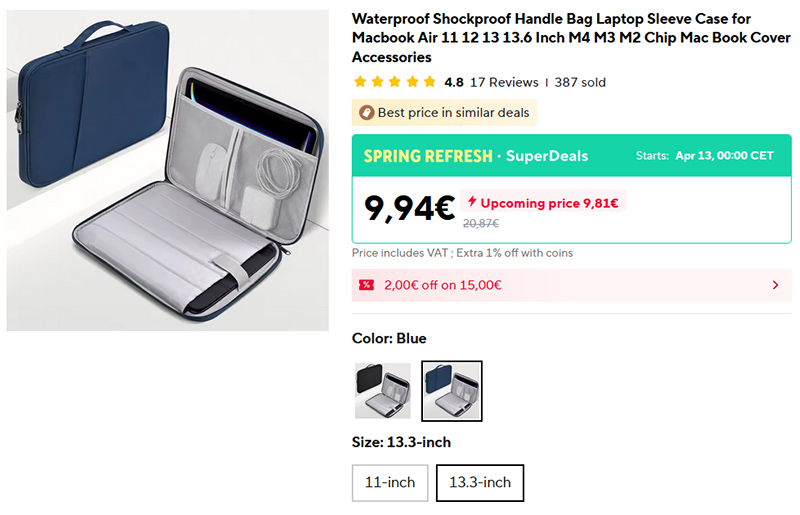Click the Upcoming price 9,81€ label

[x=543, y=202]
